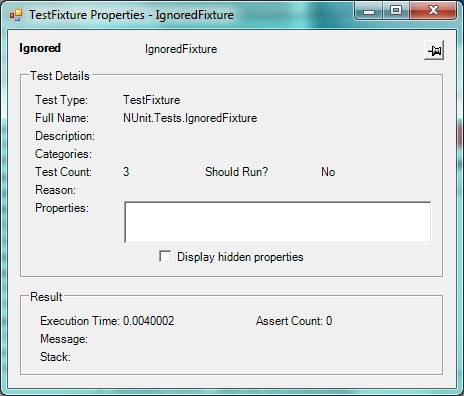Close the TestFixture Properties window
This screenshot has height=396, width=464.
click(433, 11)
